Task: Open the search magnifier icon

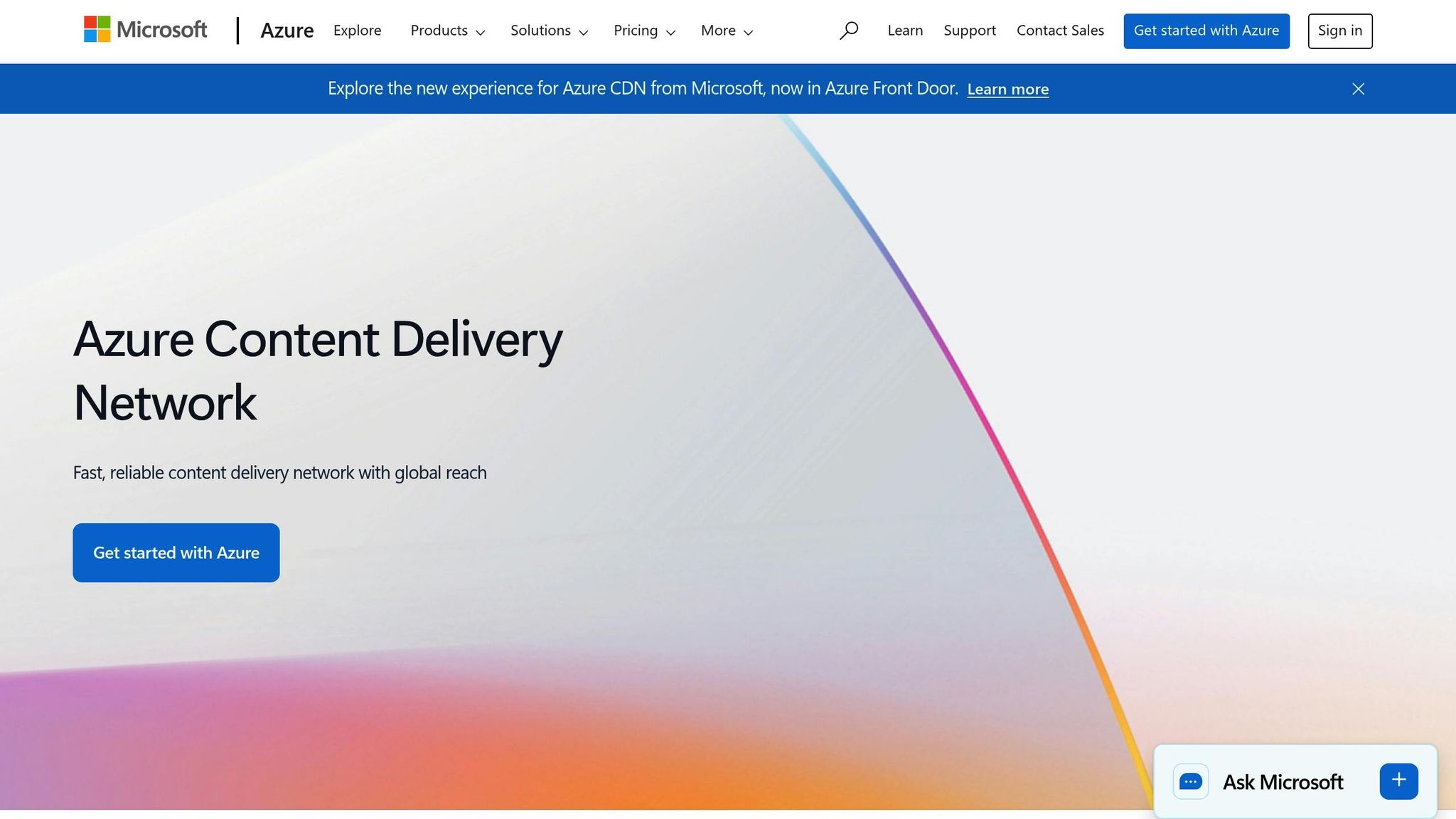Action: [848, 31]
